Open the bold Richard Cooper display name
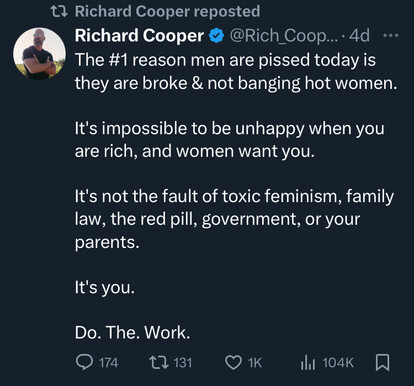Screen dimensions: 414x386 tap(139, 35)
